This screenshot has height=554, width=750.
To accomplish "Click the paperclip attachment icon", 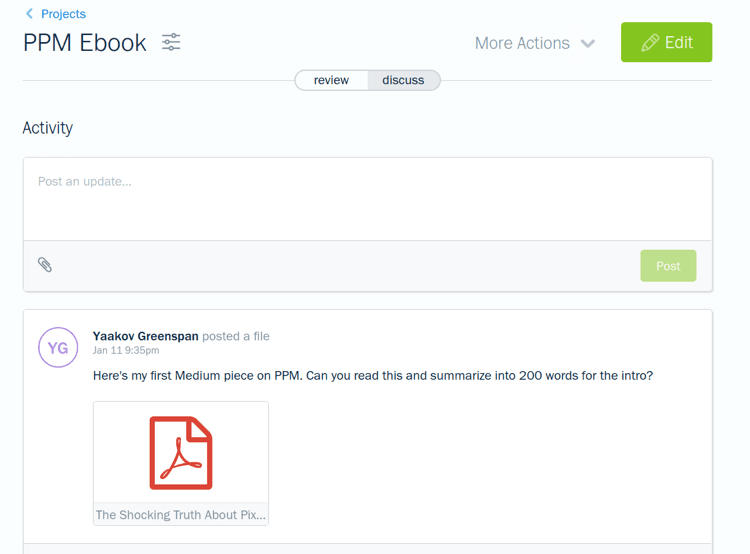I will coord(45,265).
